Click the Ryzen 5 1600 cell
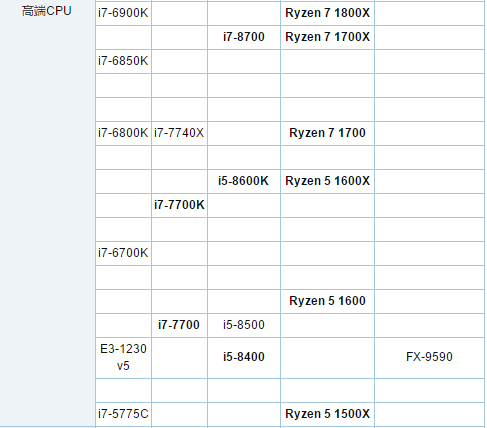The width and height of the screenshot is (487, 428). point(327,301)
